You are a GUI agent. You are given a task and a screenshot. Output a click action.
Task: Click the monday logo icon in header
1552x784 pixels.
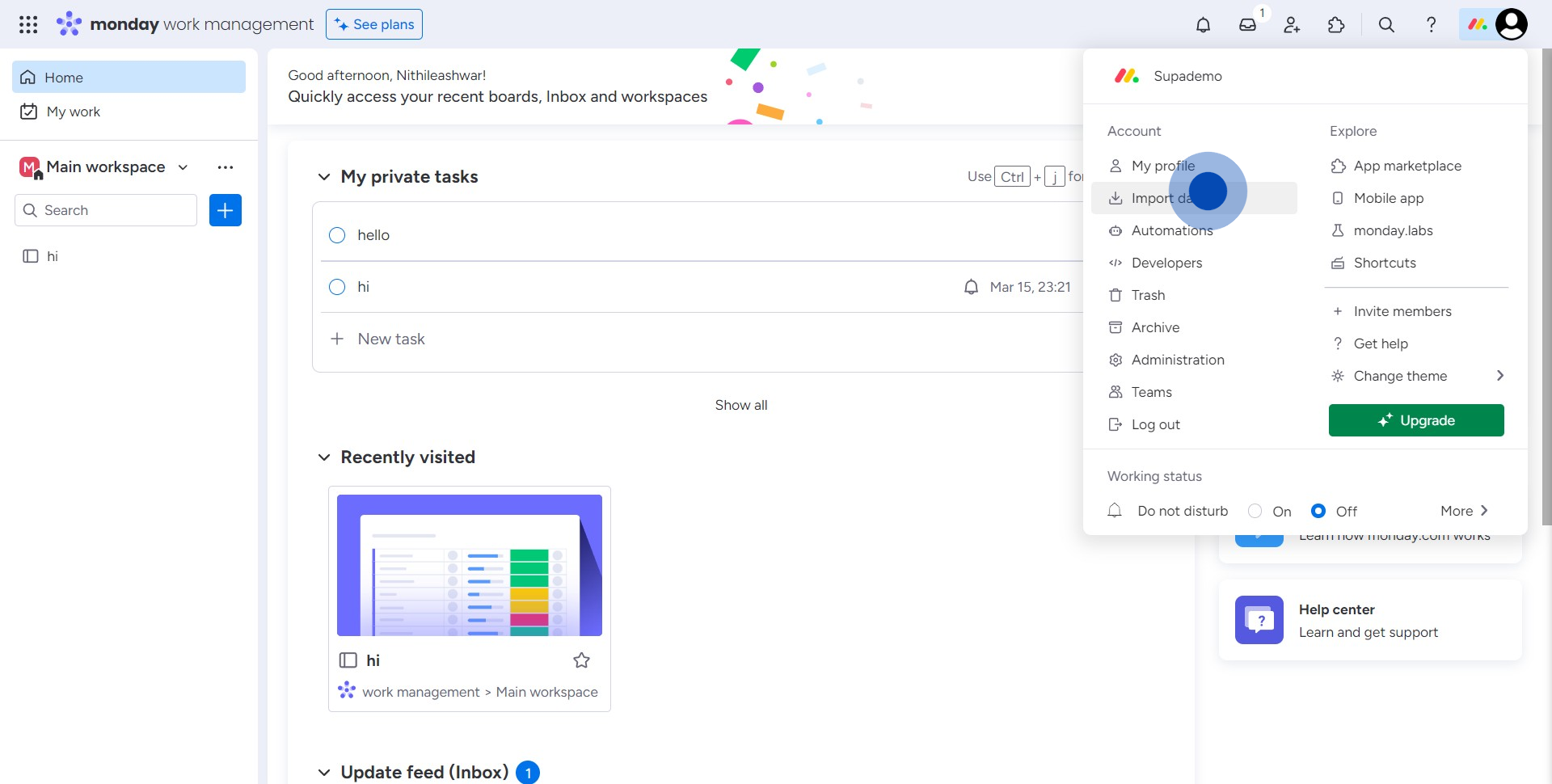[x=69, y=24]
